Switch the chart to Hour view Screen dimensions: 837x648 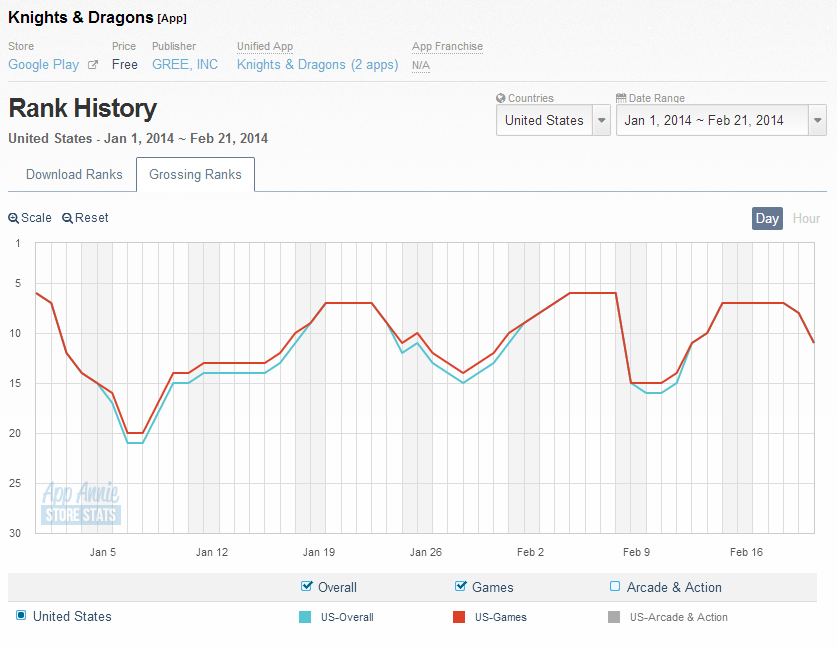[x=806, y=218]
